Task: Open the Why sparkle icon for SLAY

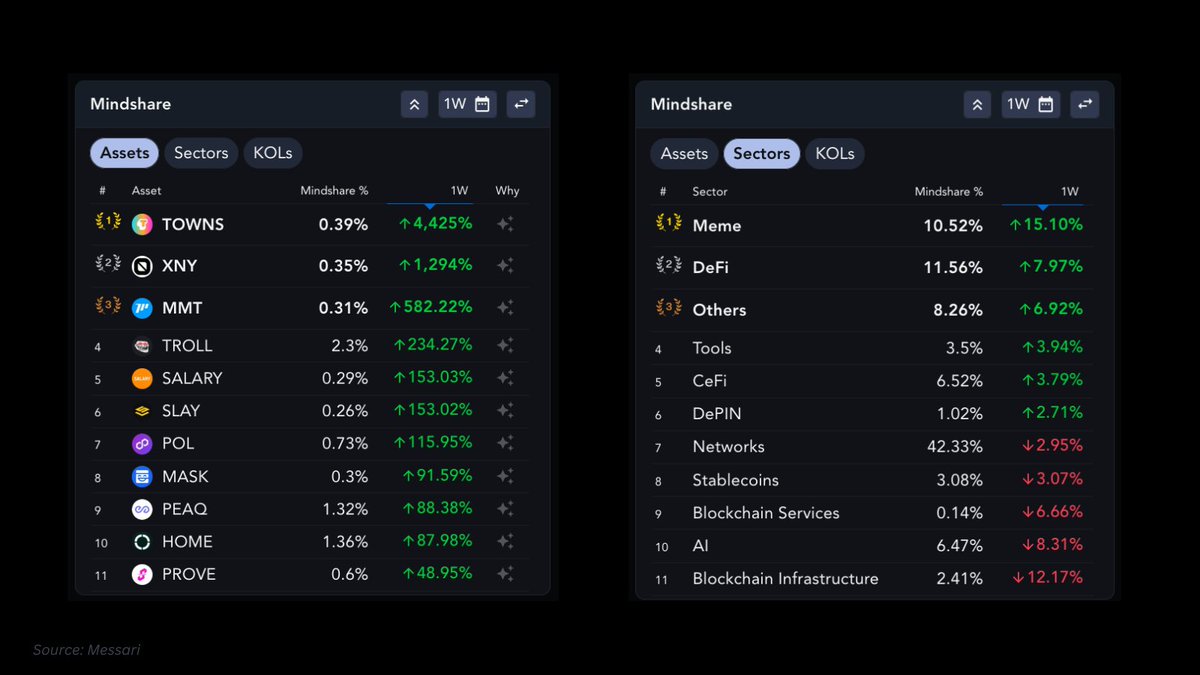Action: [506, 411]
